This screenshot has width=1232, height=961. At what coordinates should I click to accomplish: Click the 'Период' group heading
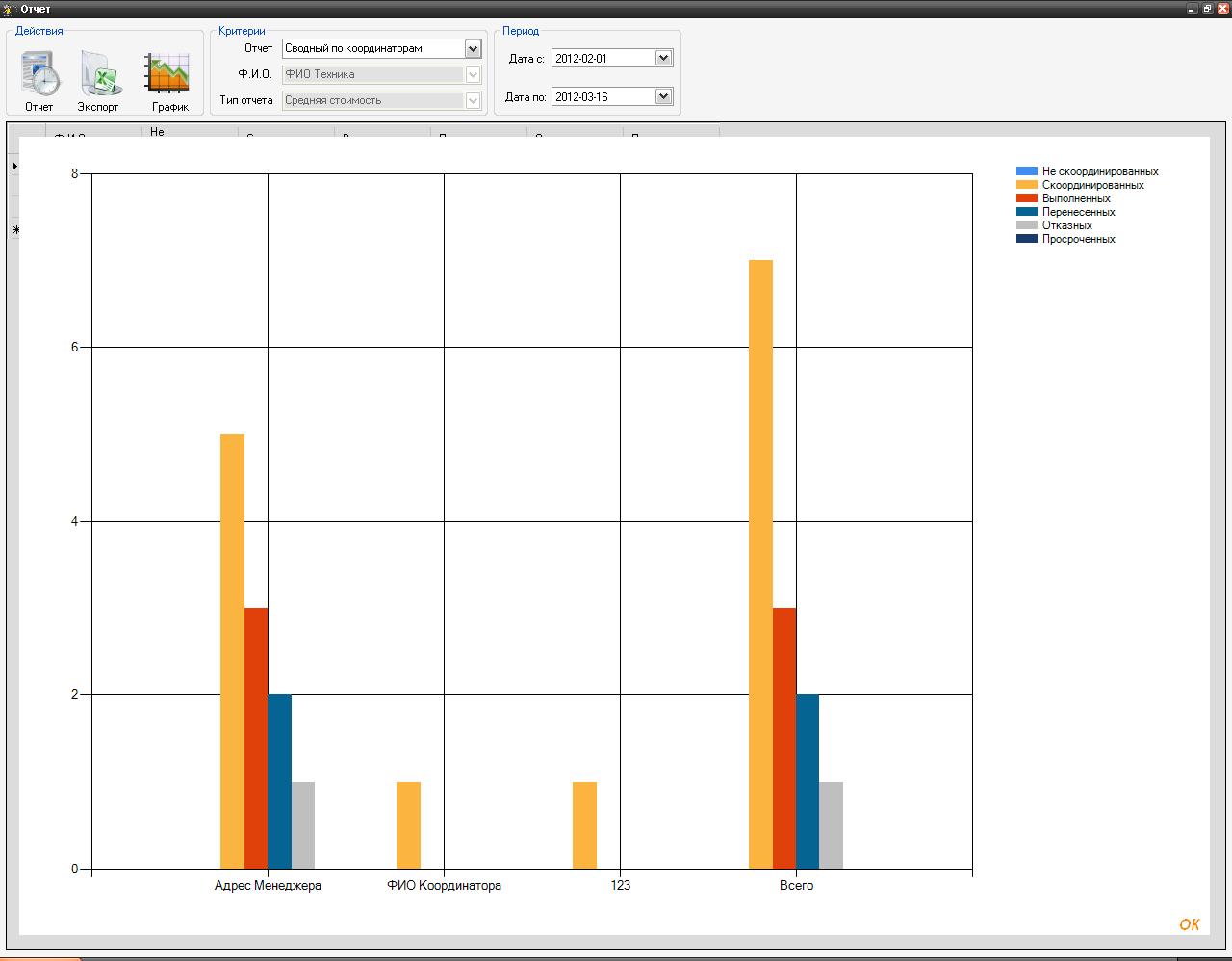pos(521,31)
